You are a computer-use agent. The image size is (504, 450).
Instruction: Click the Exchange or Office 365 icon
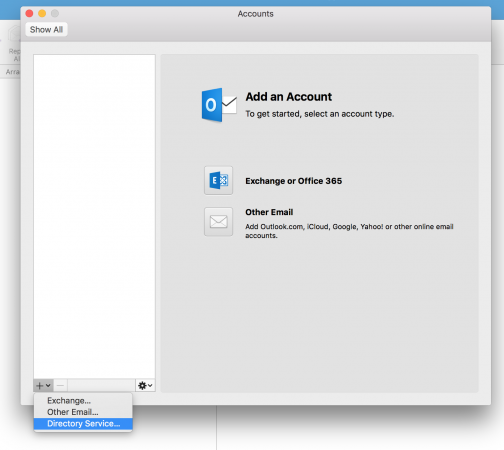tap(218, 180)
